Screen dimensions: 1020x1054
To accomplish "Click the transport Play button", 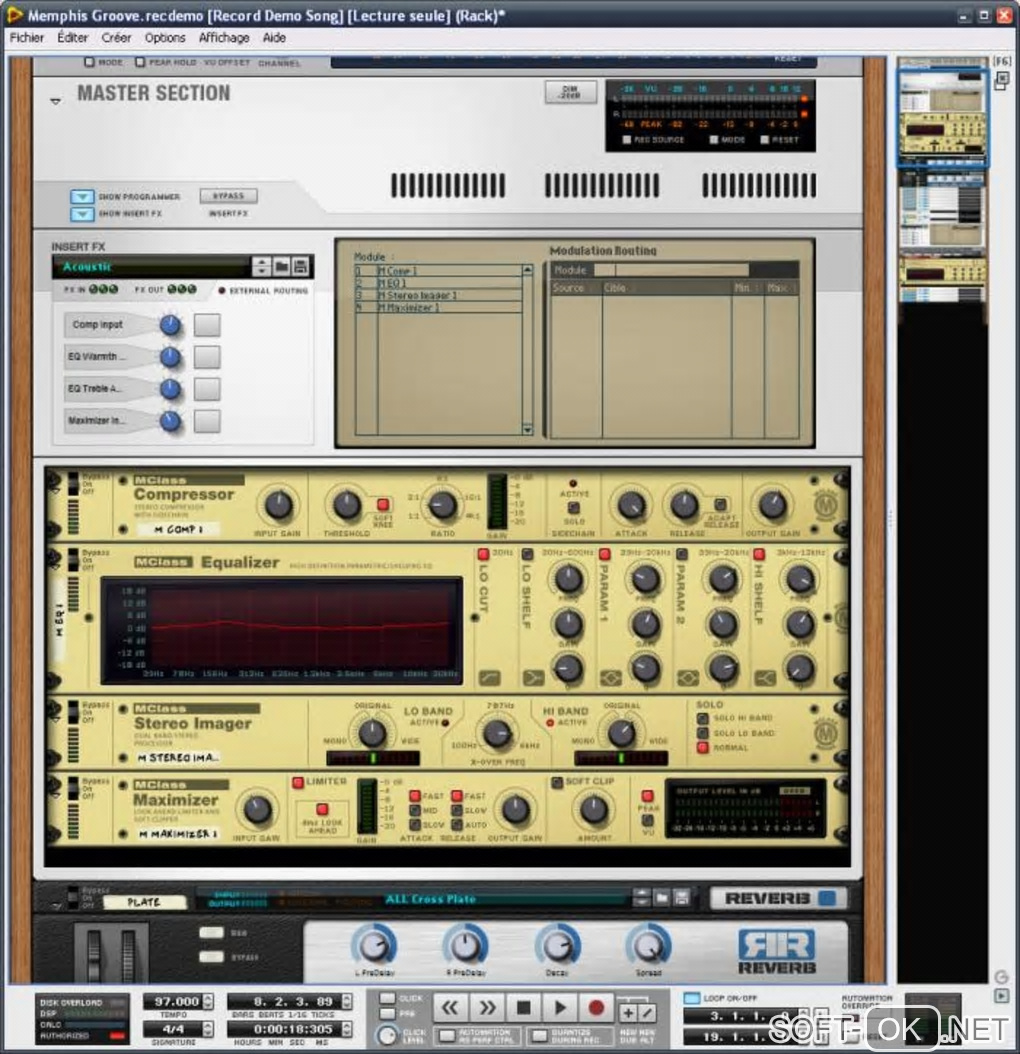I will [x=559, y=1008].
